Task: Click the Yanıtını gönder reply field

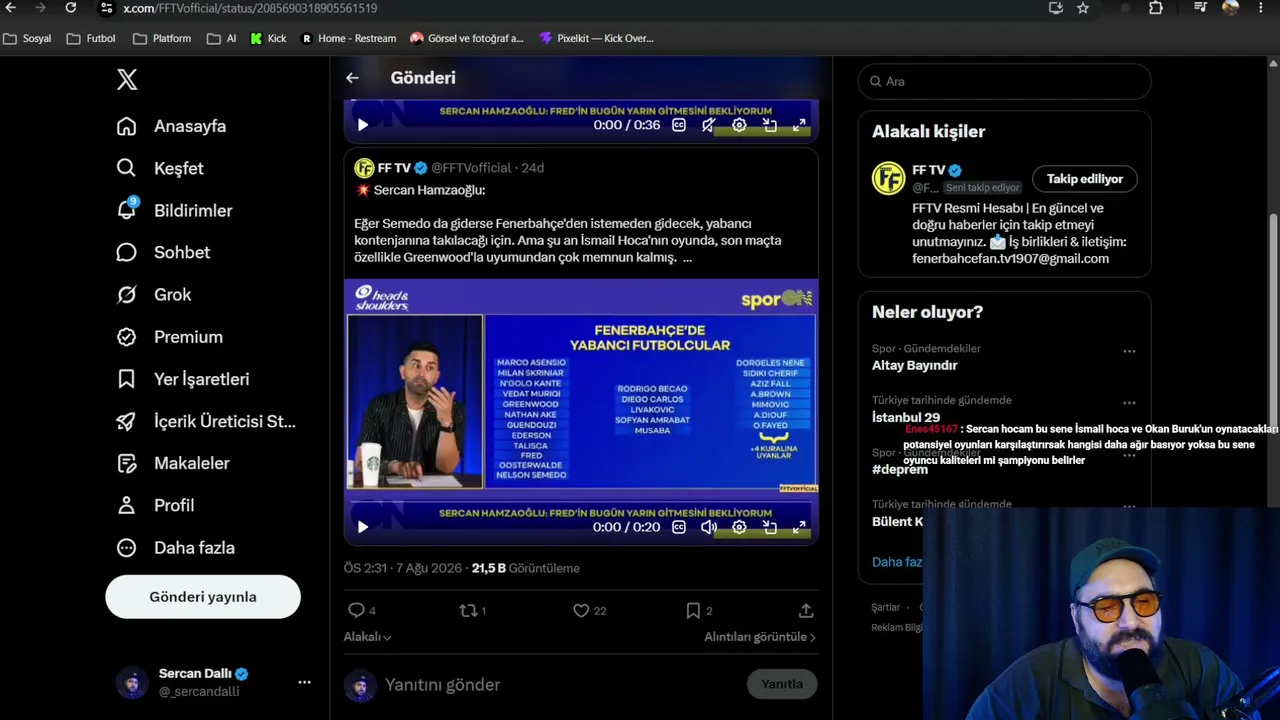Action: point(560,685)
